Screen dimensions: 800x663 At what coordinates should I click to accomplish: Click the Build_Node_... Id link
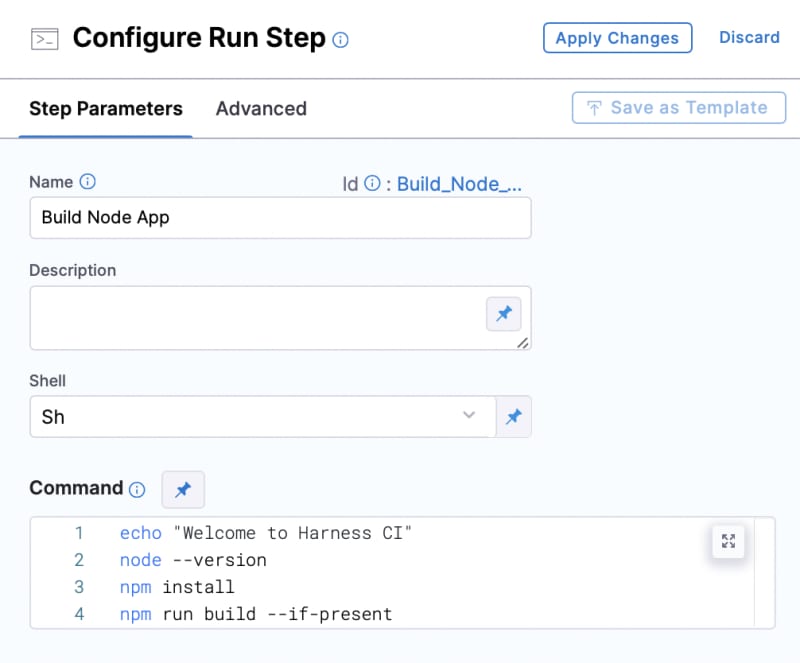tap(459, 184)
